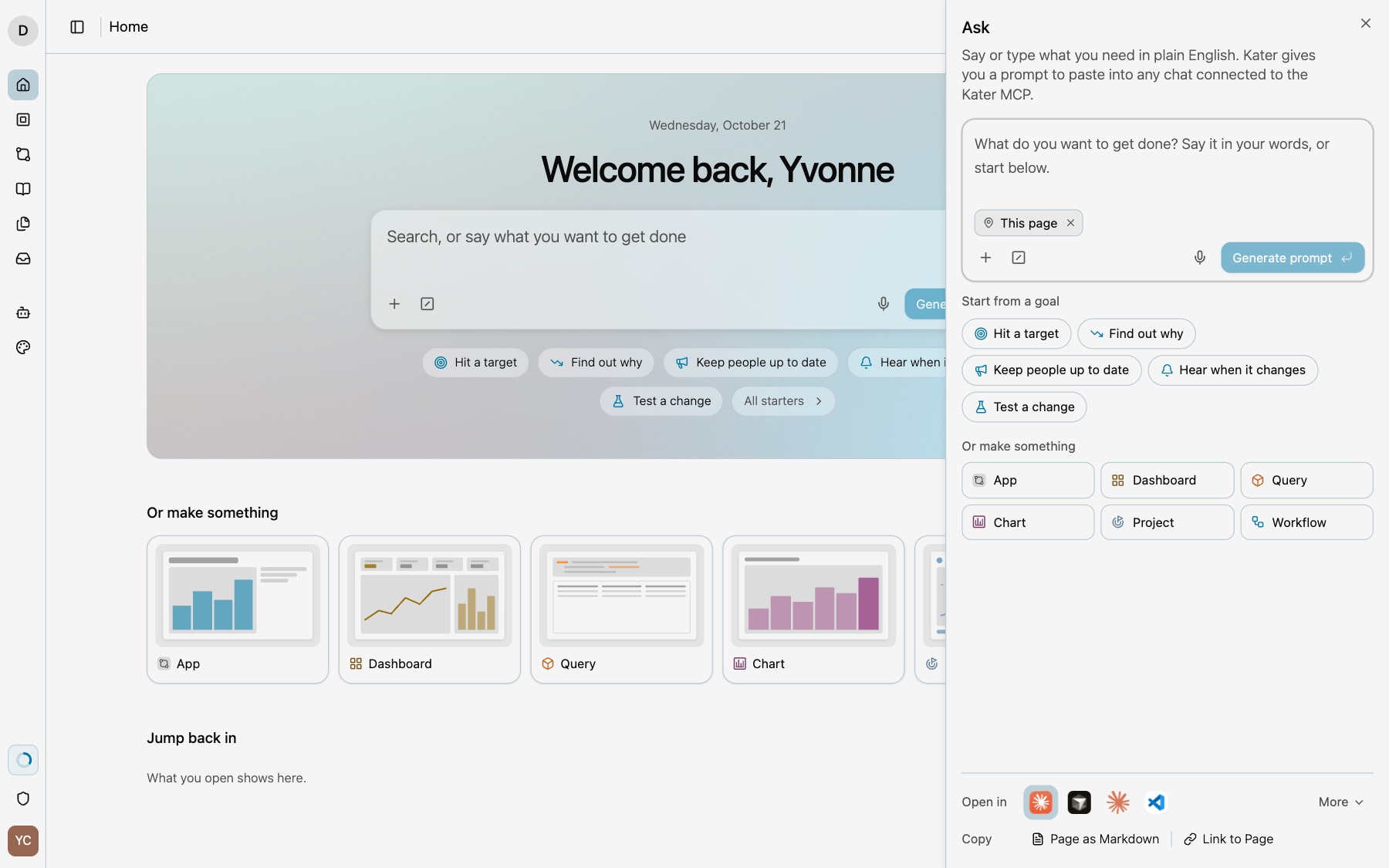This screenshot has width=1389, height=868.
Task: Click the D workspace avatar
Action: coord(23,31)
